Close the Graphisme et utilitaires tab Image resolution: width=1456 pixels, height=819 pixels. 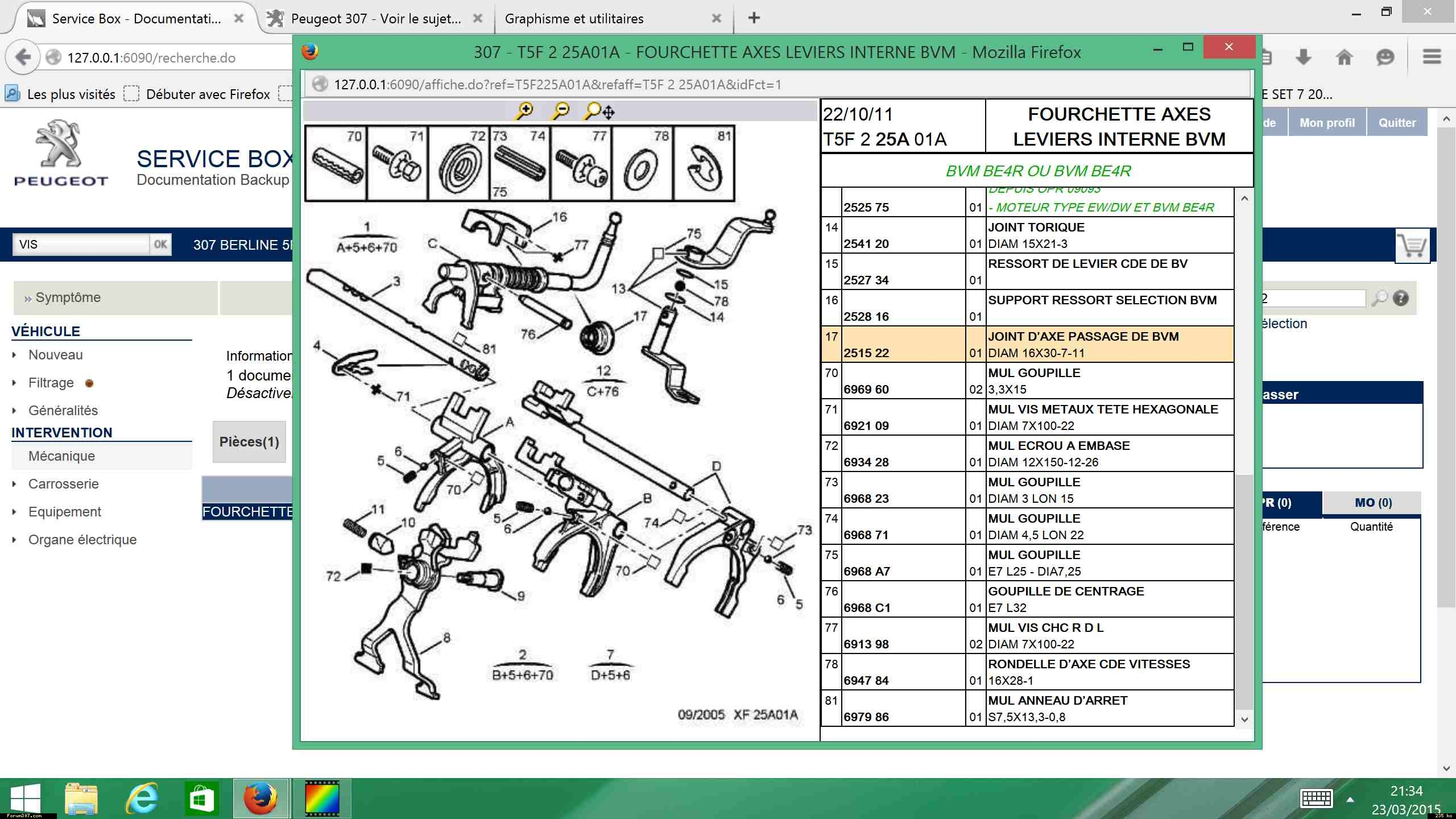717,18
